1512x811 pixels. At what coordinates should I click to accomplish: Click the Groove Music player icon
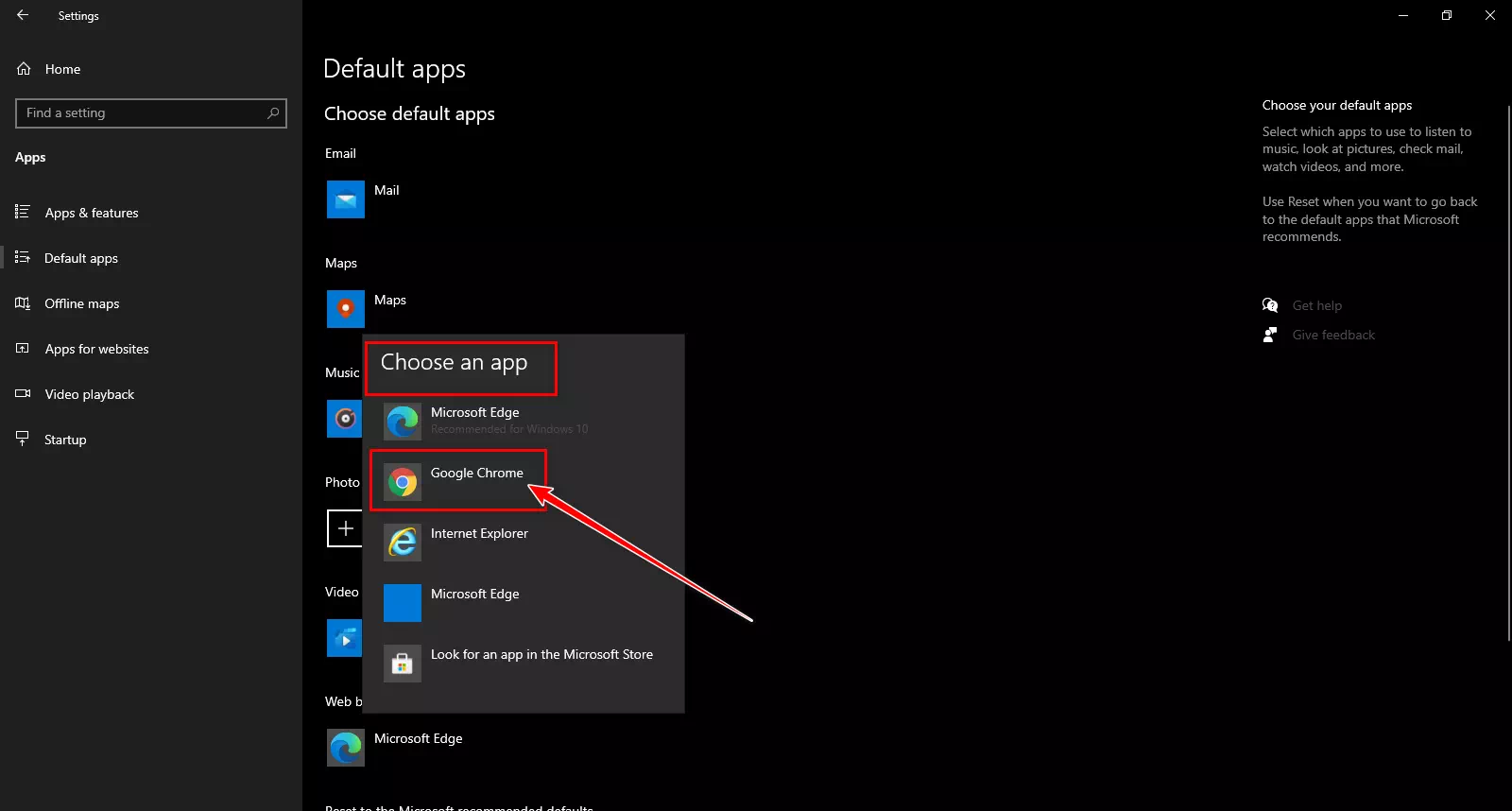(x=344, y=419)
